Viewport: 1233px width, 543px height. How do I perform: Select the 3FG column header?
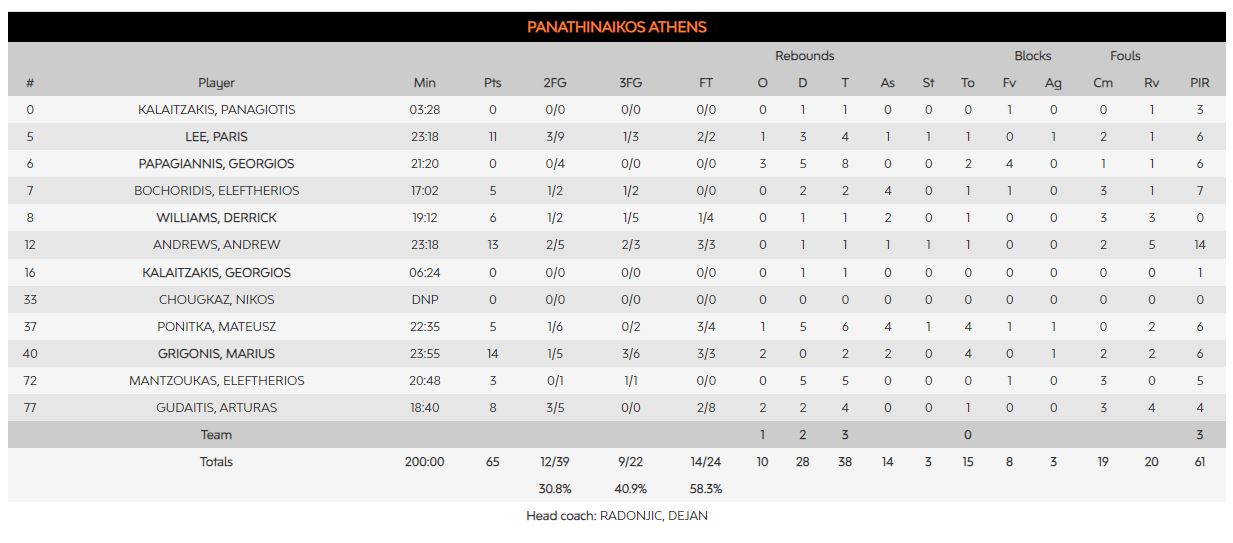pyautogui.click(x=630, y=83)
